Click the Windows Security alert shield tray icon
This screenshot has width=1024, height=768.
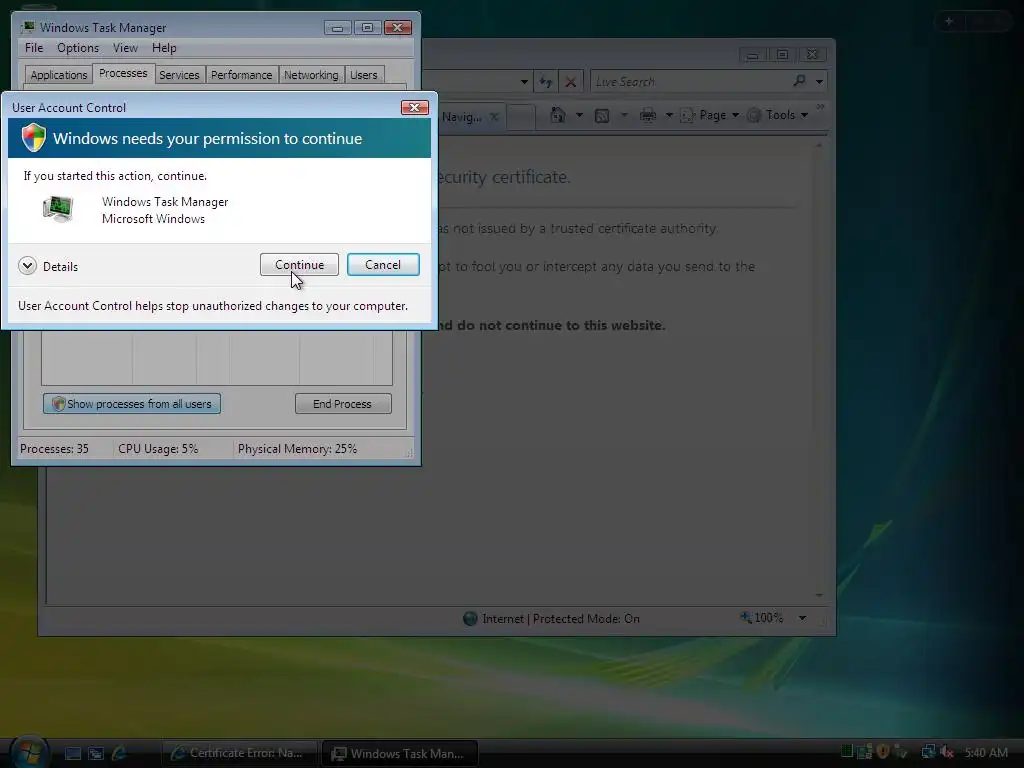point(882,752)
